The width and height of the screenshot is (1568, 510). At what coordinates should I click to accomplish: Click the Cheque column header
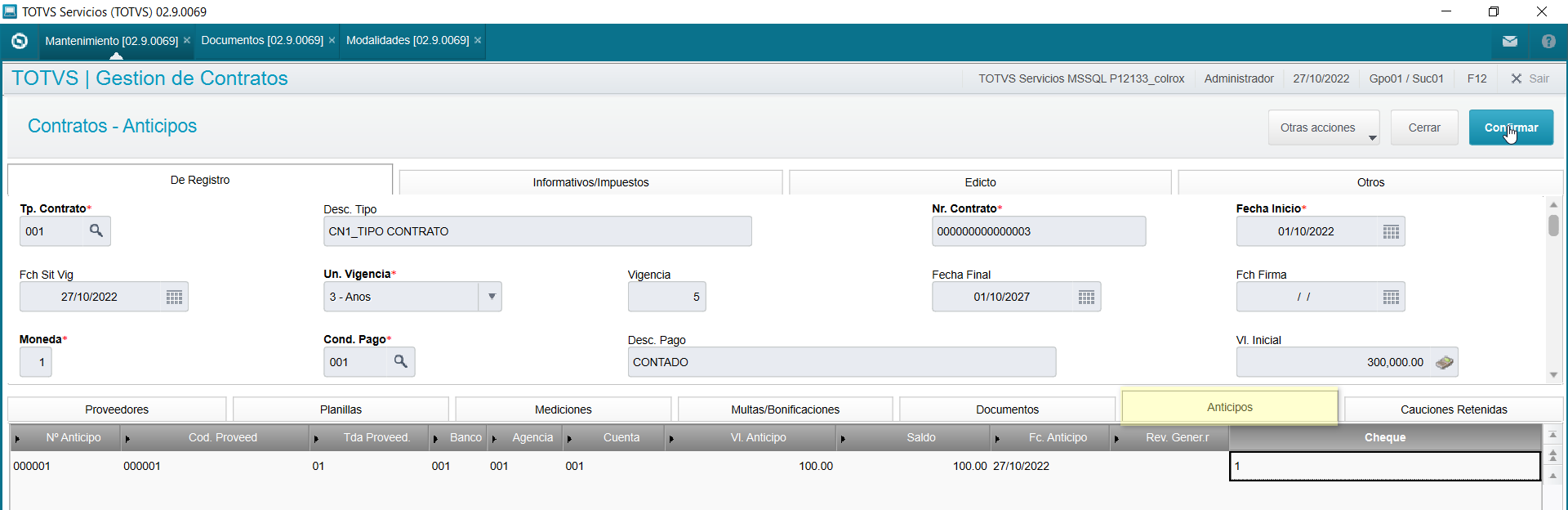(1385, 437)
